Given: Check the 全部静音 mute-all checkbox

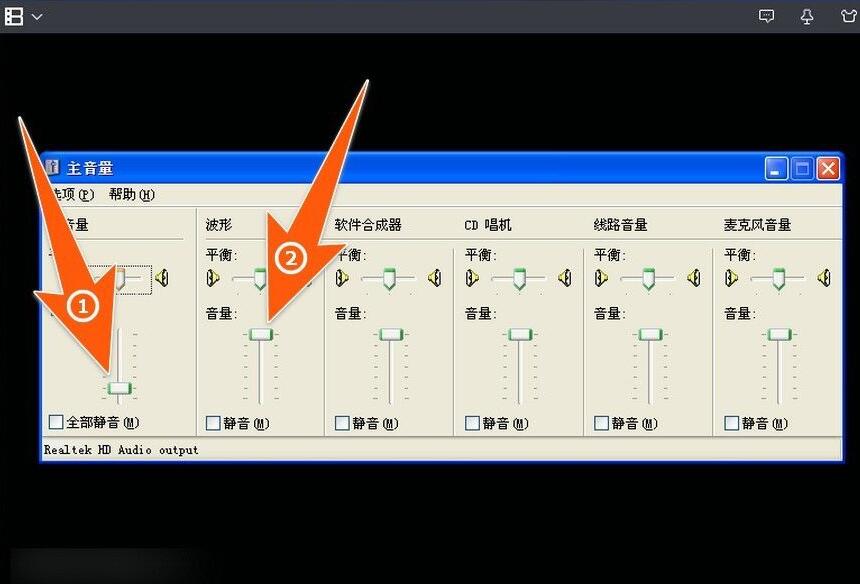Looking at the screenshot, I should (56, 422).
